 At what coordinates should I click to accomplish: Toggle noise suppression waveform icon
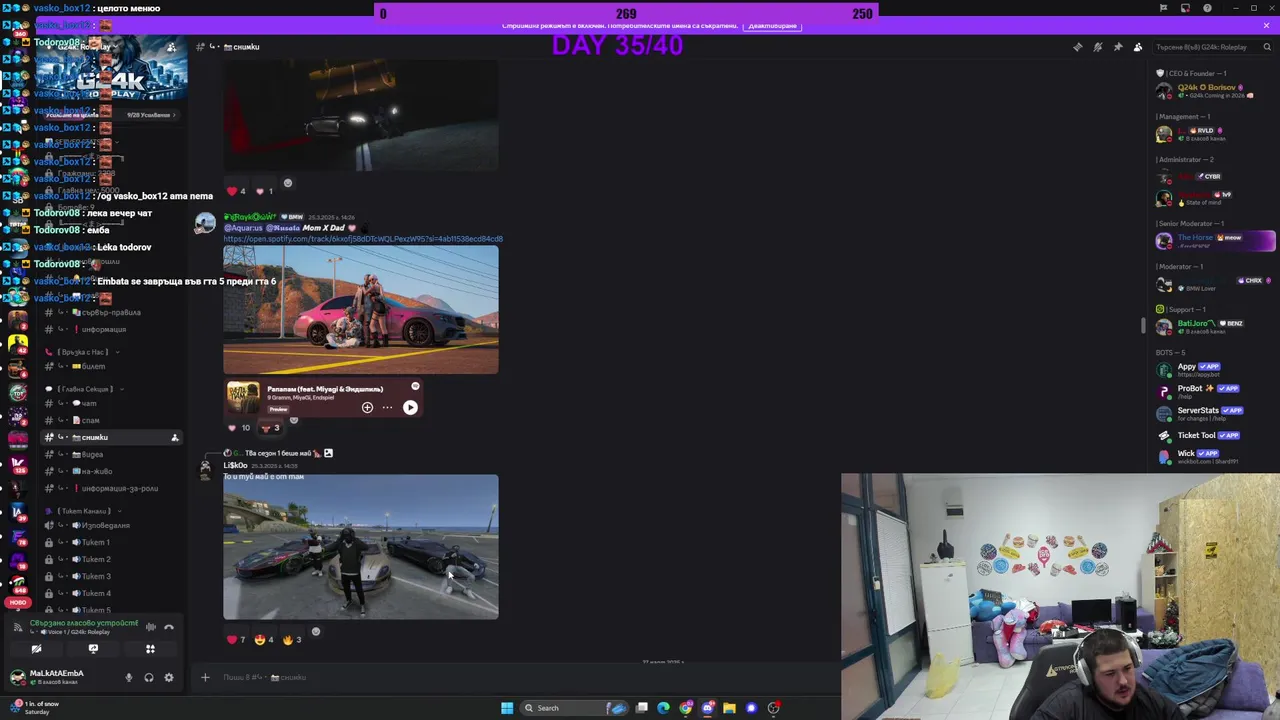coord(151,627)
